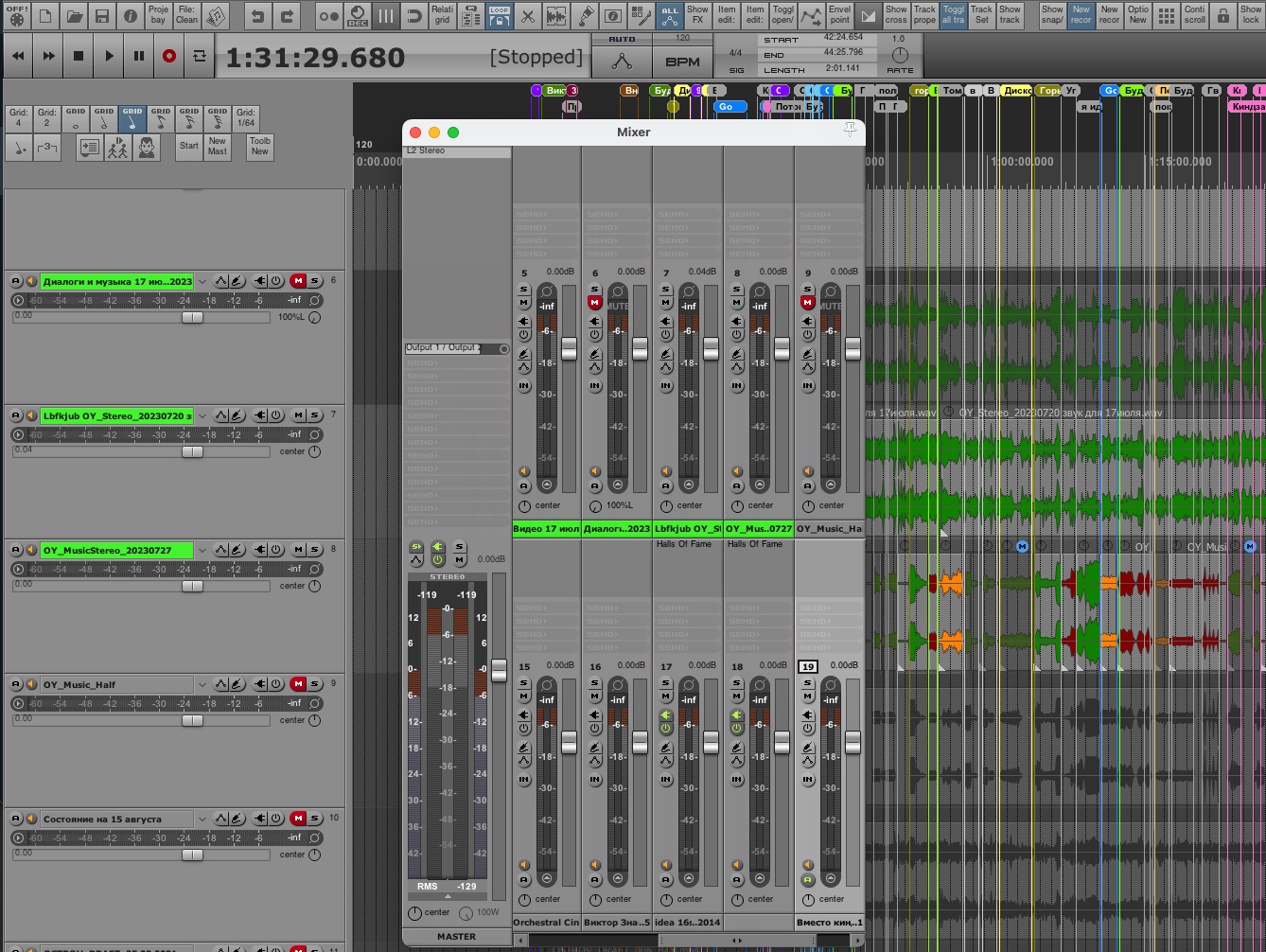1266x952 pixels.
Task: Expand dropdown next to OY_Music_Half name
Action: coord(202,684)
